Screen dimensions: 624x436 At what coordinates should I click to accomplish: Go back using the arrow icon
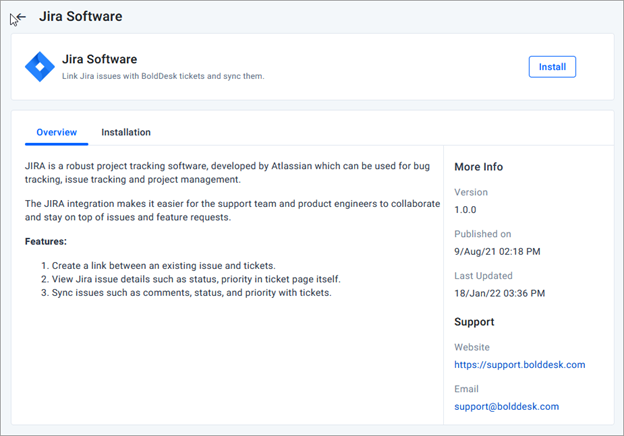coord(21,17)
